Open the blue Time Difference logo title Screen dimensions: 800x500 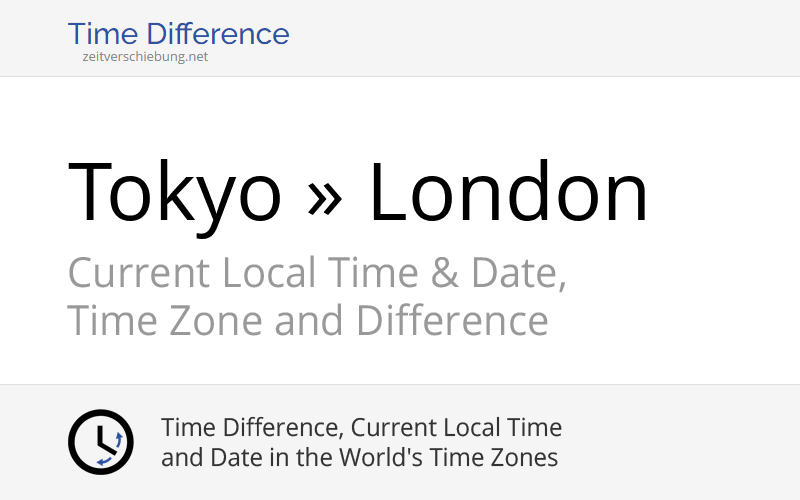[x=178, y=34]
